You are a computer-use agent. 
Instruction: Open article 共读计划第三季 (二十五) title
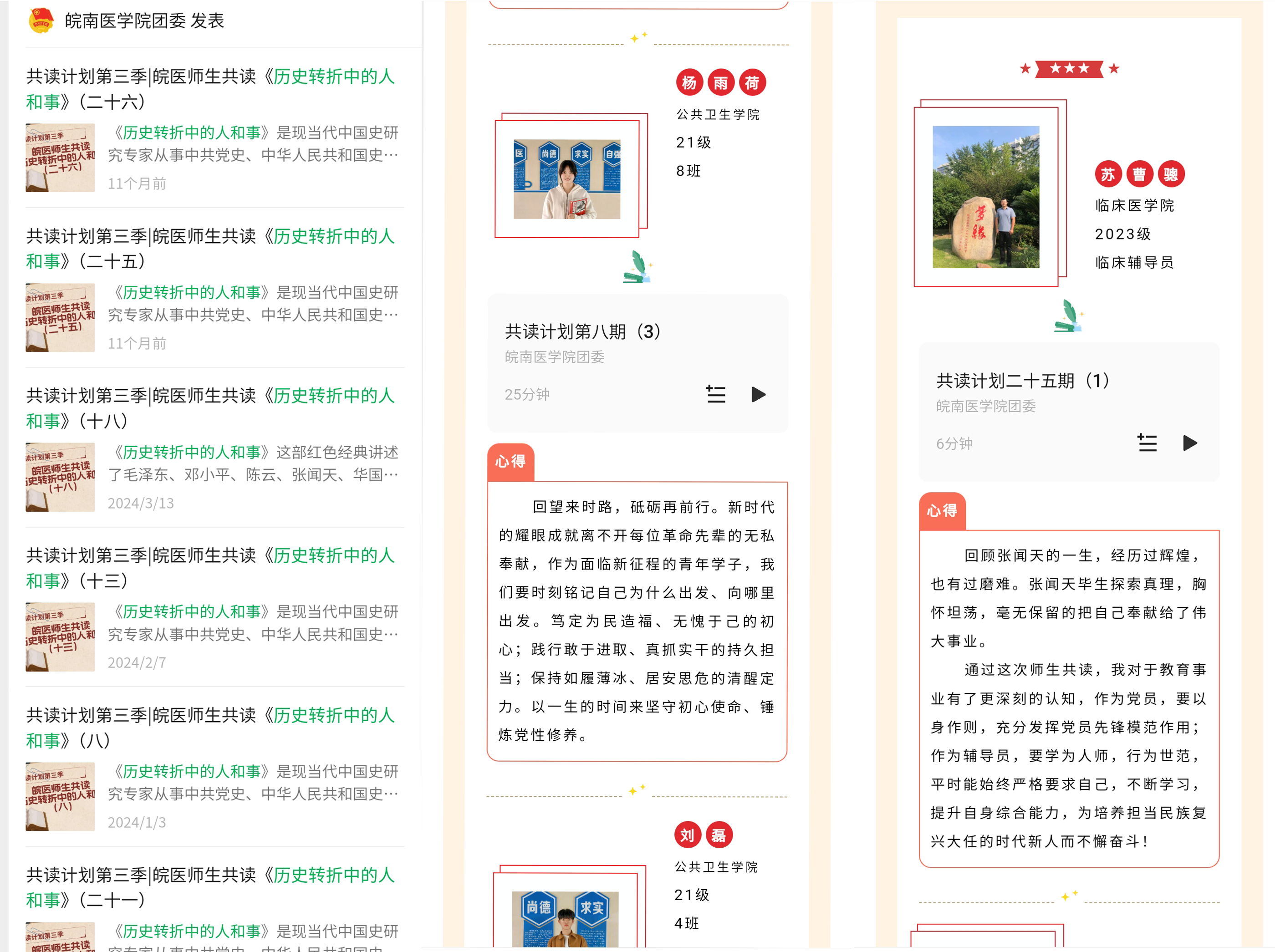(210, 249)
